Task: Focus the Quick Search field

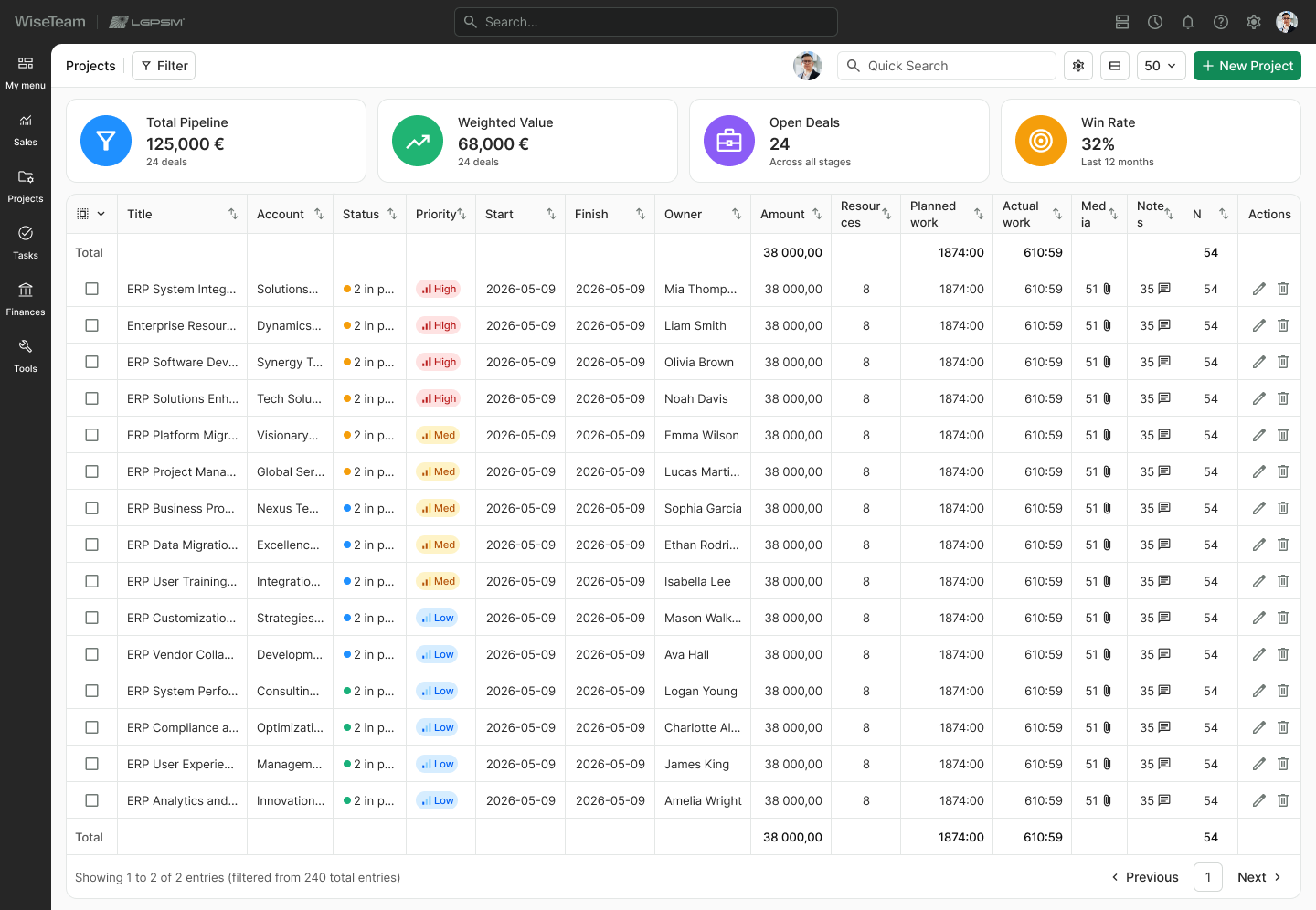Action: 947,66
